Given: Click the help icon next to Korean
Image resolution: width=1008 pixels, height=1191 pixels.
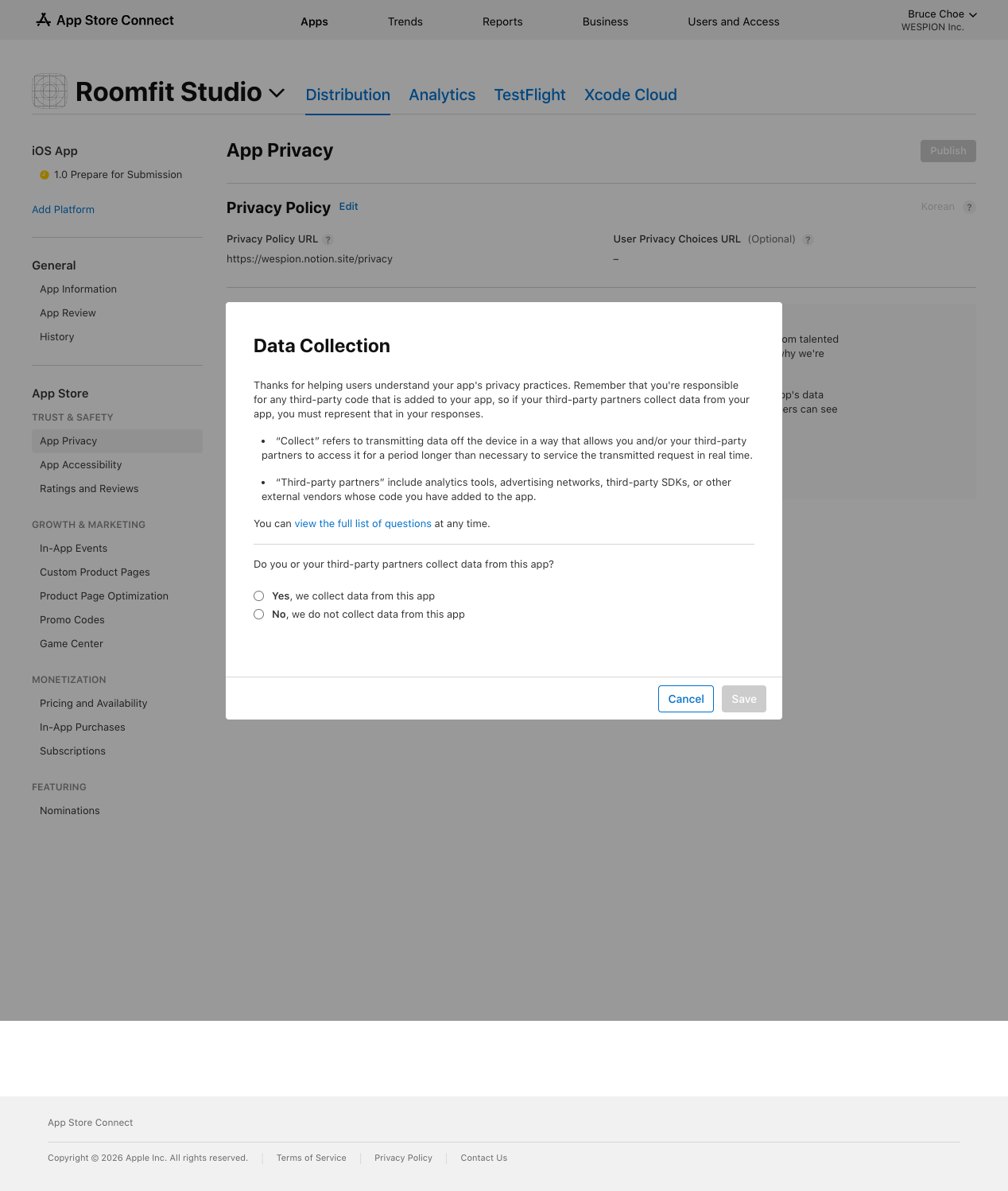Looking at the screenshot, I should (969, 208).
